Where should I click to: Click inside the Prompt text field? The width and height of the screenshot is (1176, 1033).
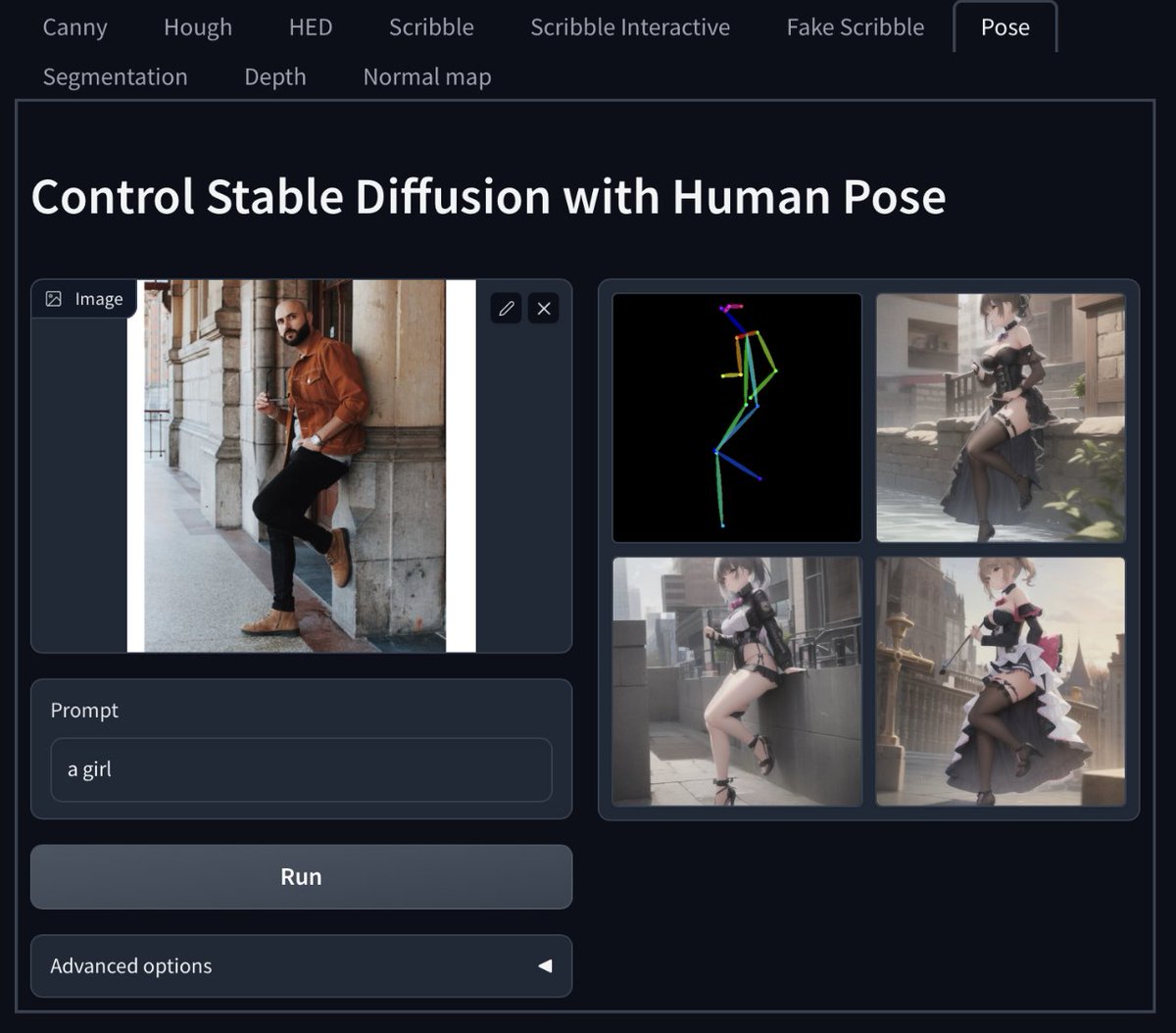[301, 769]
